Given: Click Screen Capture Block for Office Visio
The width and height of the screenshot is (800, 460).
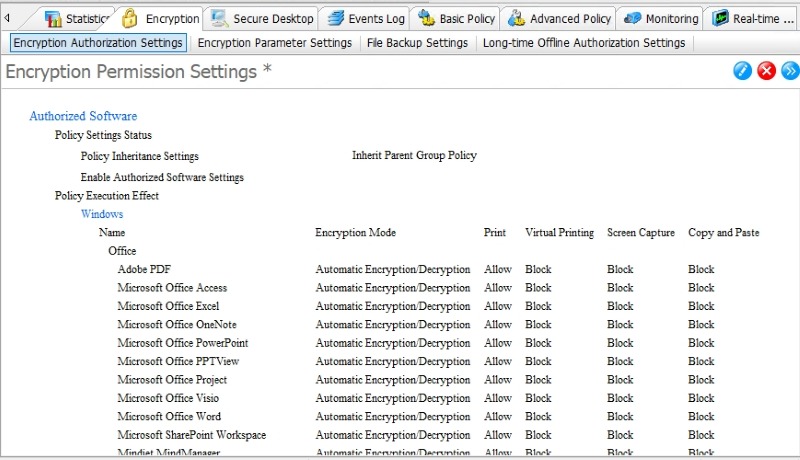Looking at the screenshot, I should pos(620,398).
